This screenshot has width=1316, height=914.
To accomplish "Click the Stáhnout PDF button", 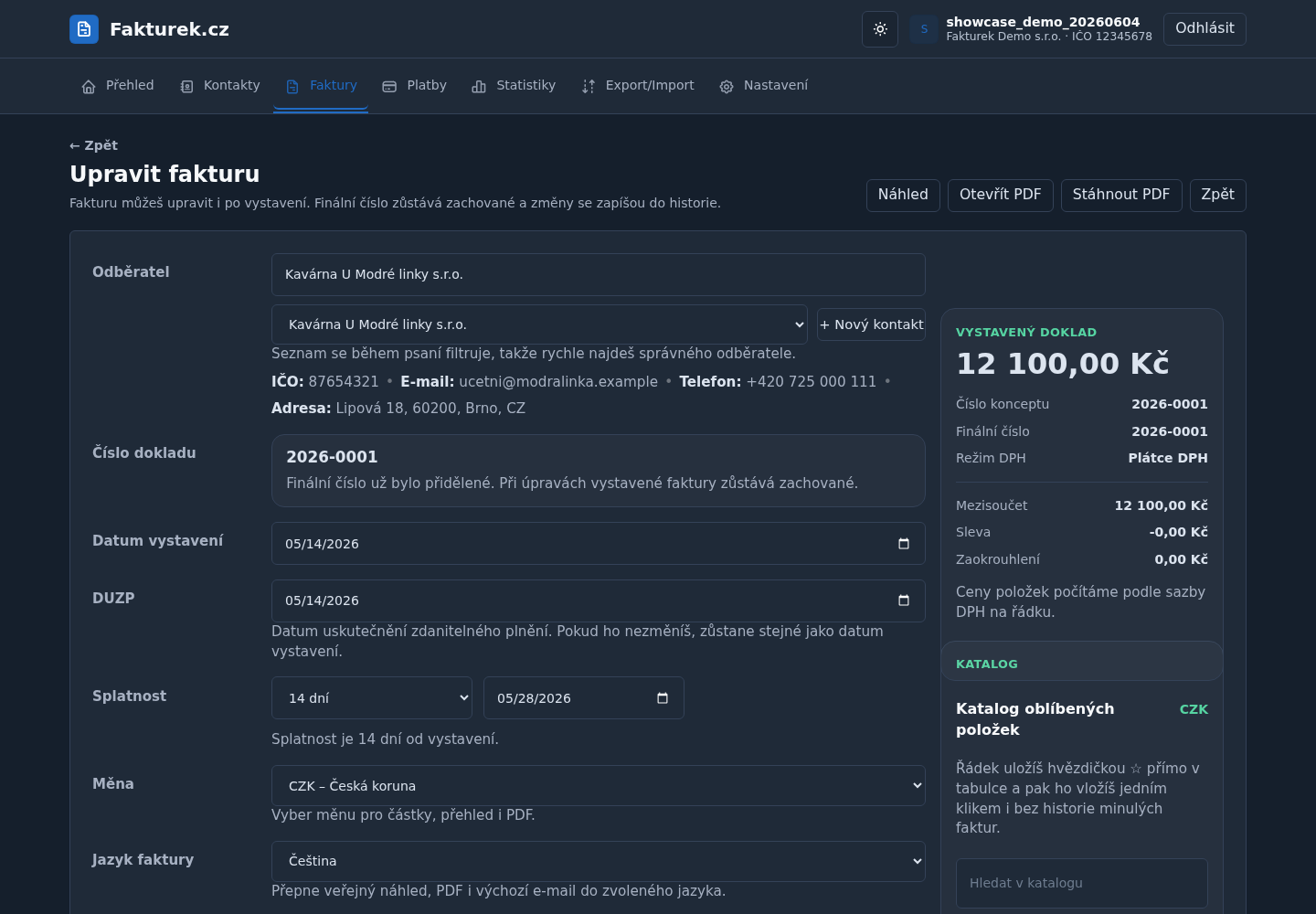I will pyautogui.click(x=1121, y=196).
